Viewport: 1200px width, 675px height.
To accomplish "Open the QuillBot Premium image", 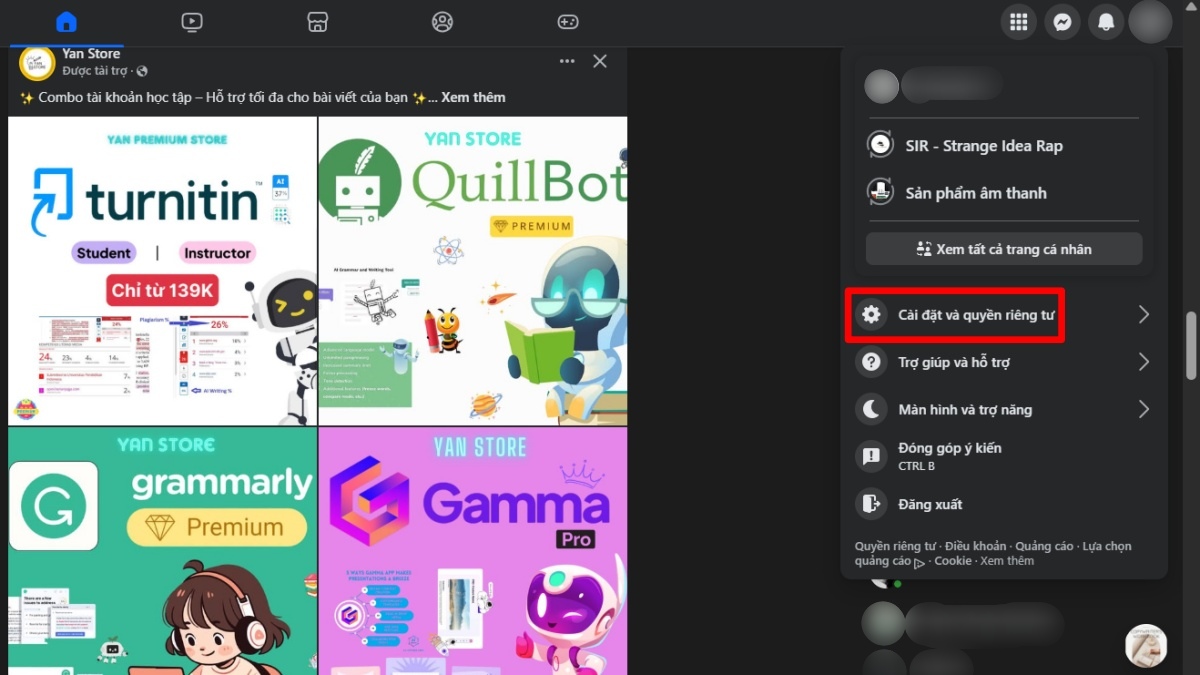I will coord(473,271).
